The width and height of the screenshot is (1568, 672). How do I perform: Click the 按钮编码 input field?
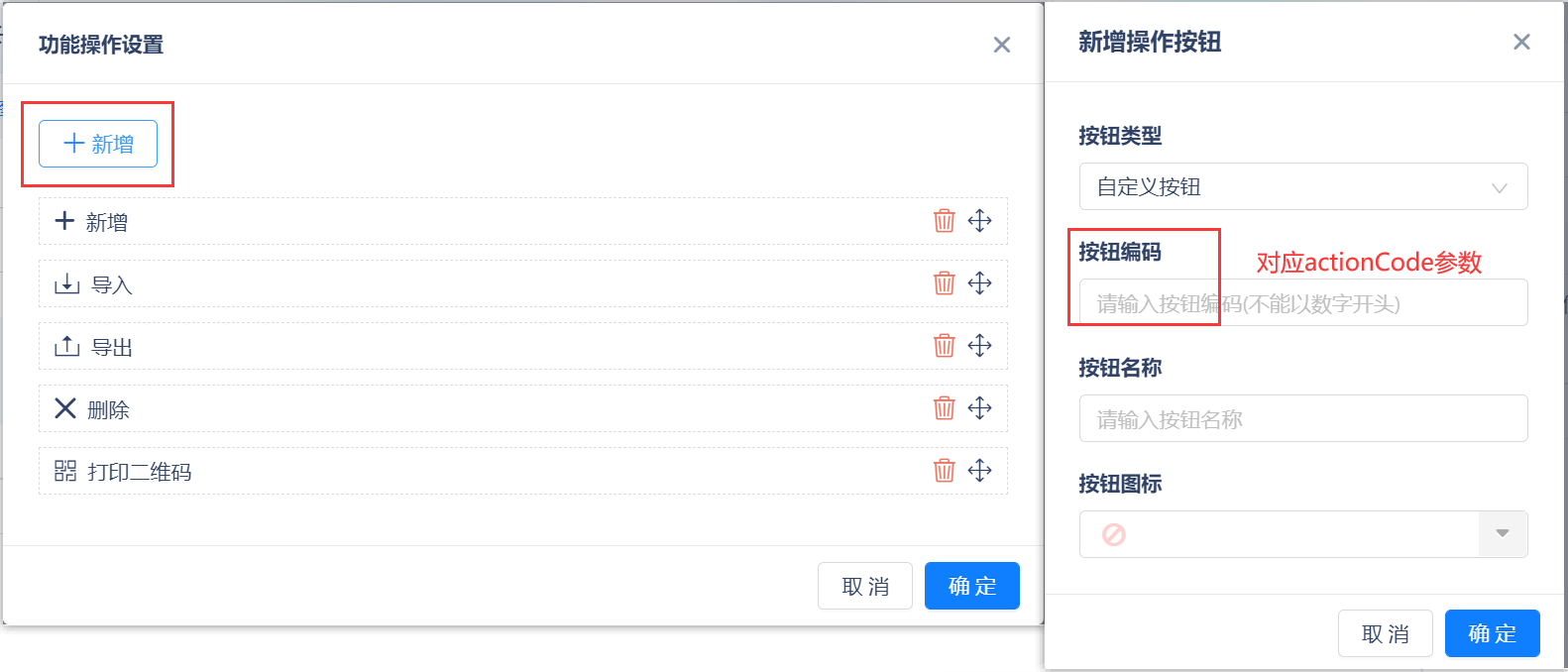1303,302
